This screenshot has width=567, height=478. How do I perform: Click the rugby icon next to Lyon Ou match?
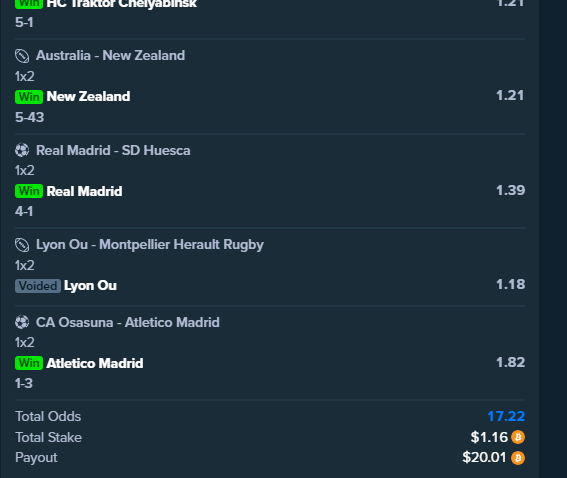[x=22, y=245]
